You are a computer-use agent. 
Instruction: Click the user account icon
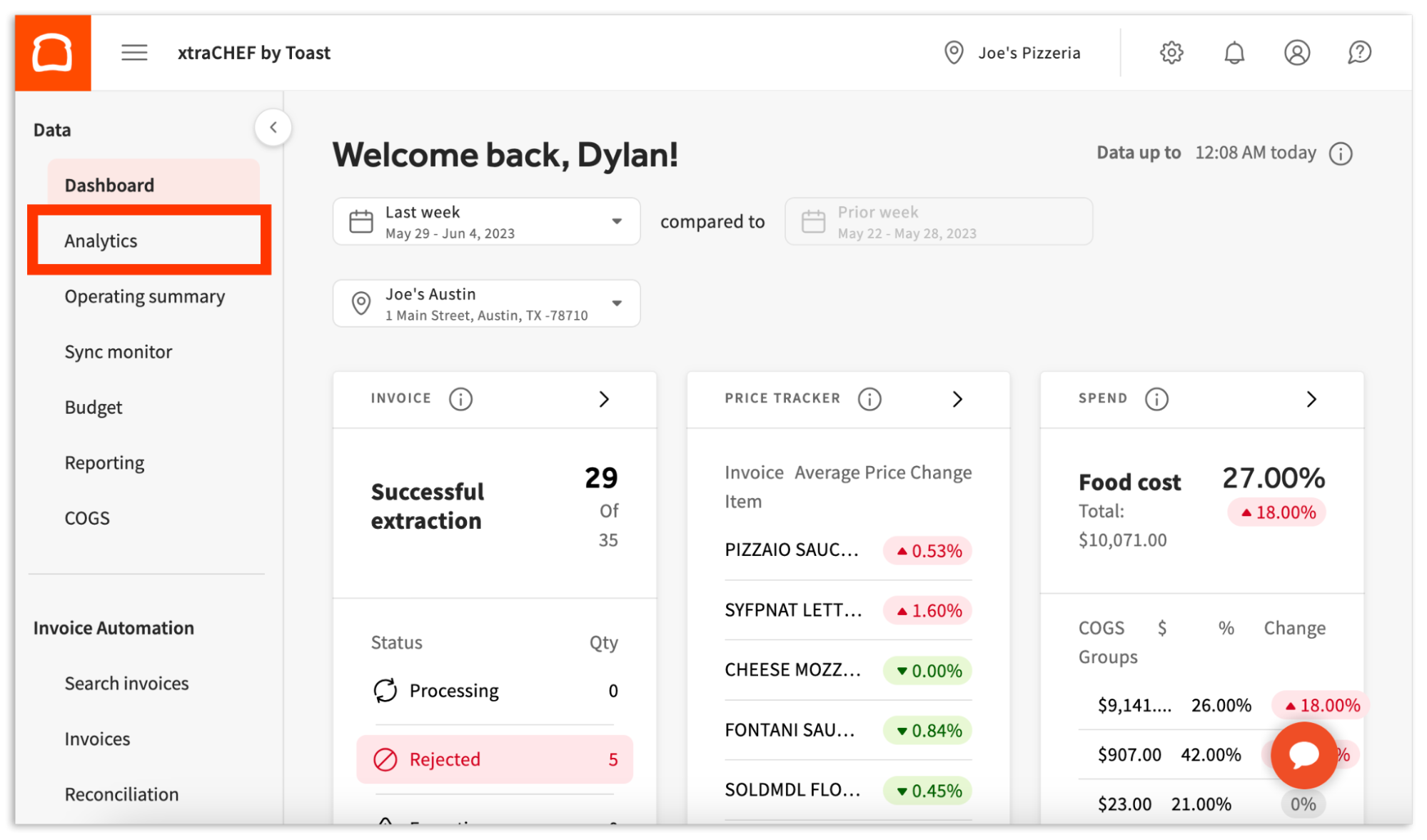click(x=1297, y=52)
